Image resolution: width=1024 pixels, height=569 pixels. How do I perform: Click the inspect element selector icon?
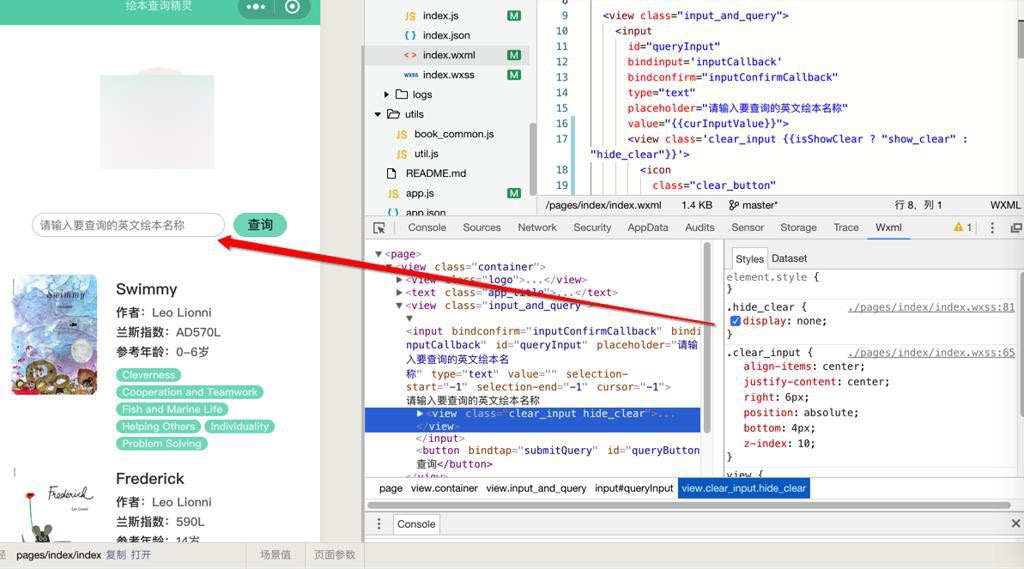[379, 228]
